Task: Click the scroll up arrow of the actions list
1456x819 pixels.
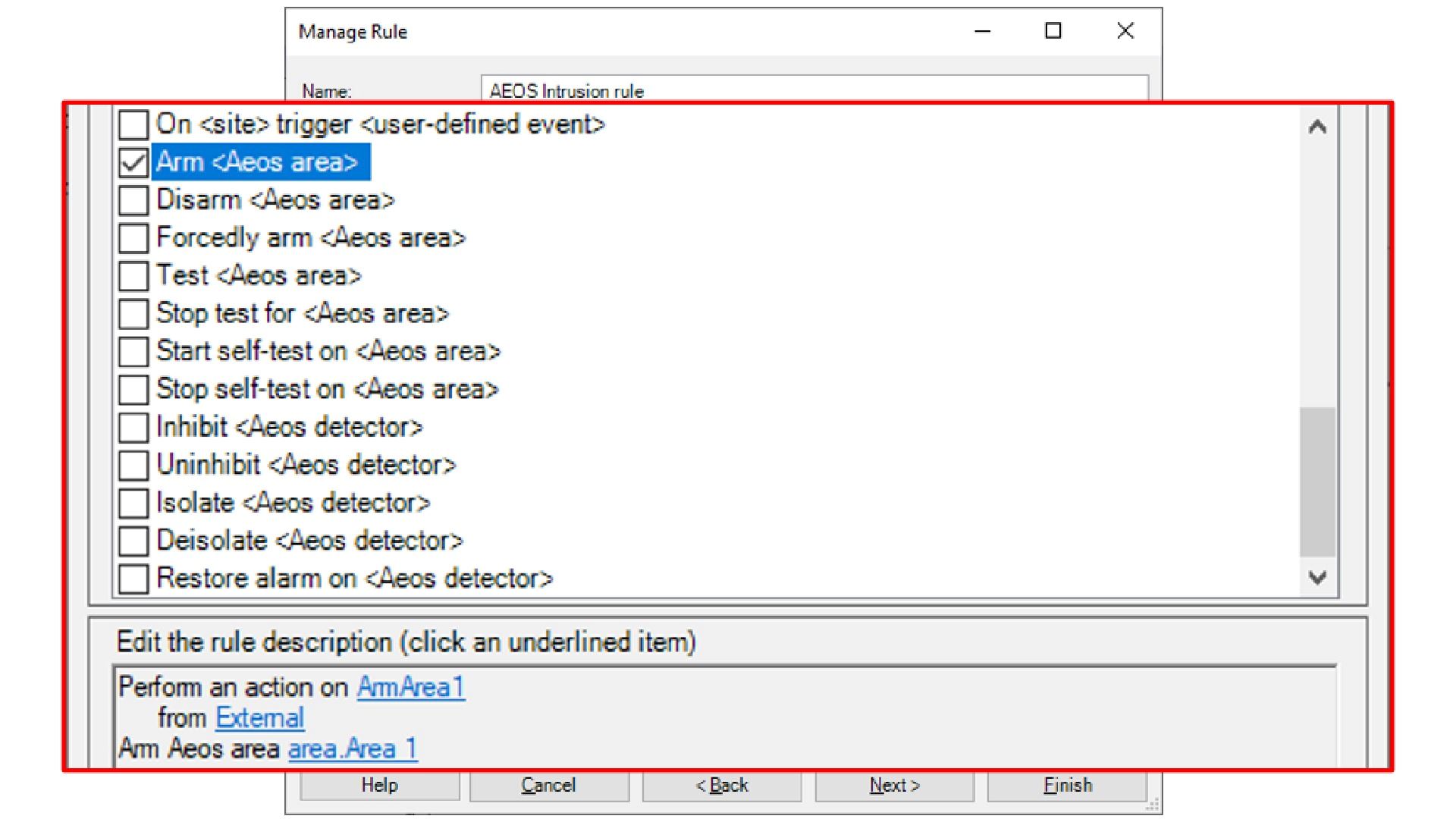Action: [x=1317, y=127]
